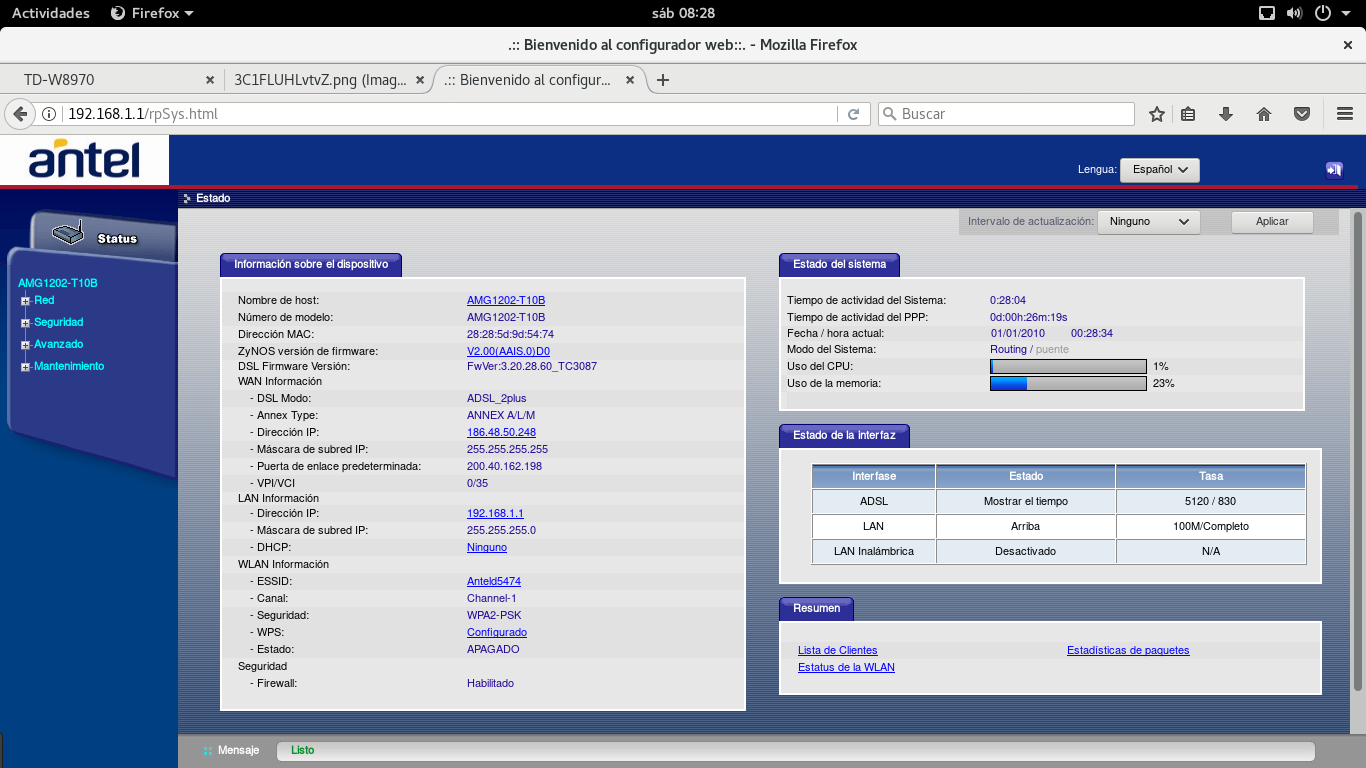Screen dimensions: 1366x768
Task: Go to Firefox home page icon
Action: (x=1264, y=114)
